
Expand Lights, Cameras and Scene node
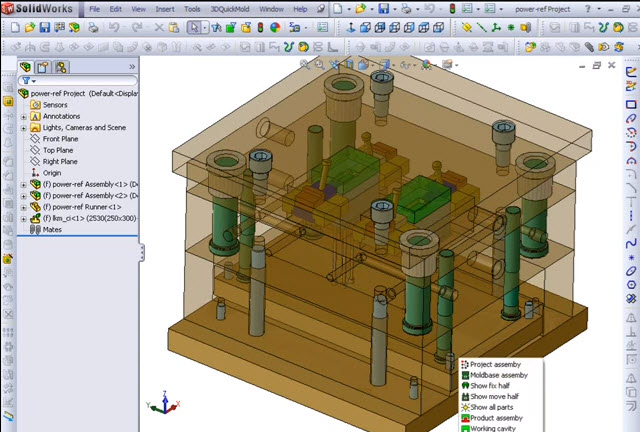click(23, 128)
